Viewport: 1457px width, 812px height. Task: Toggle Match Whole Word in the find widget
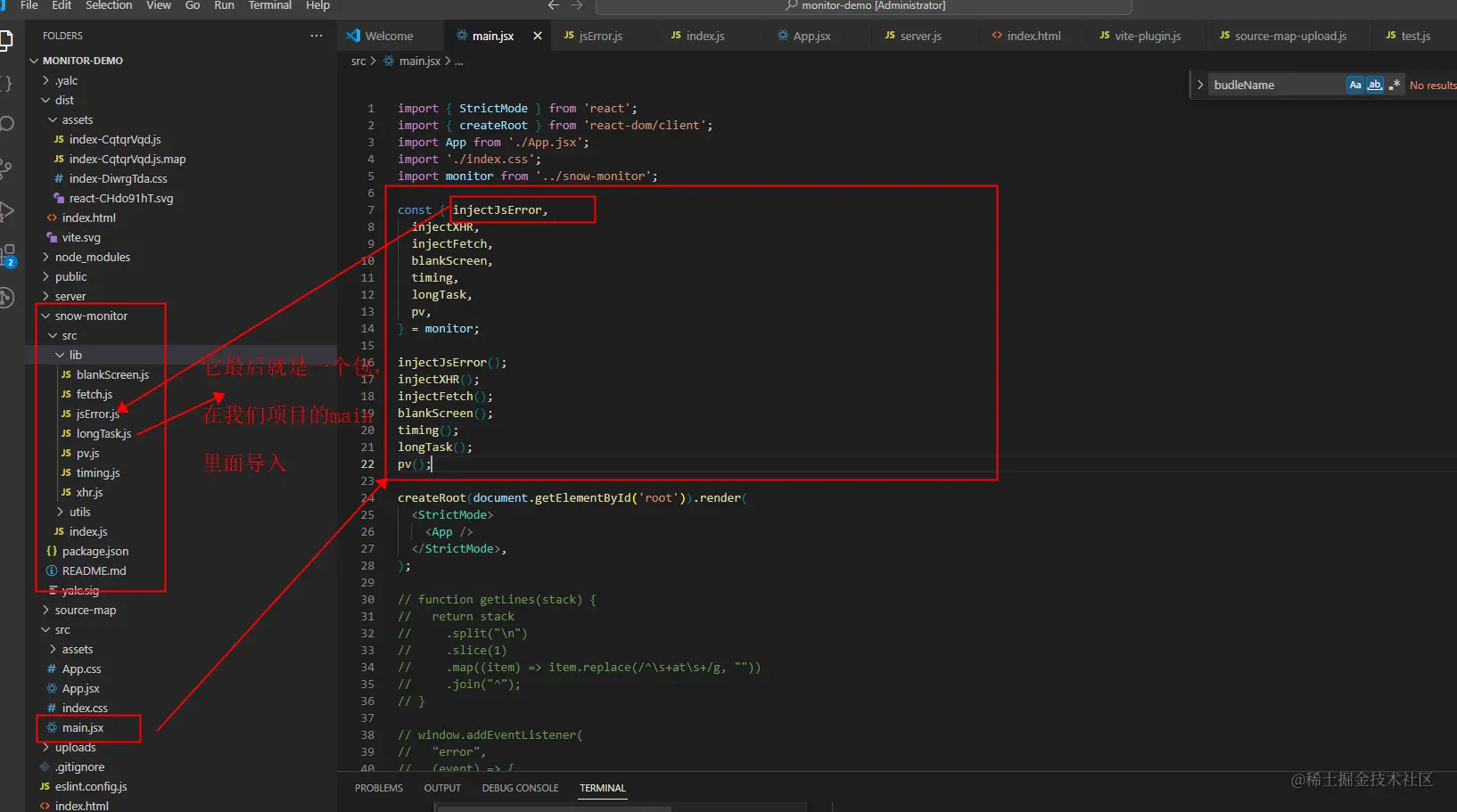(x=1375, y=85)
